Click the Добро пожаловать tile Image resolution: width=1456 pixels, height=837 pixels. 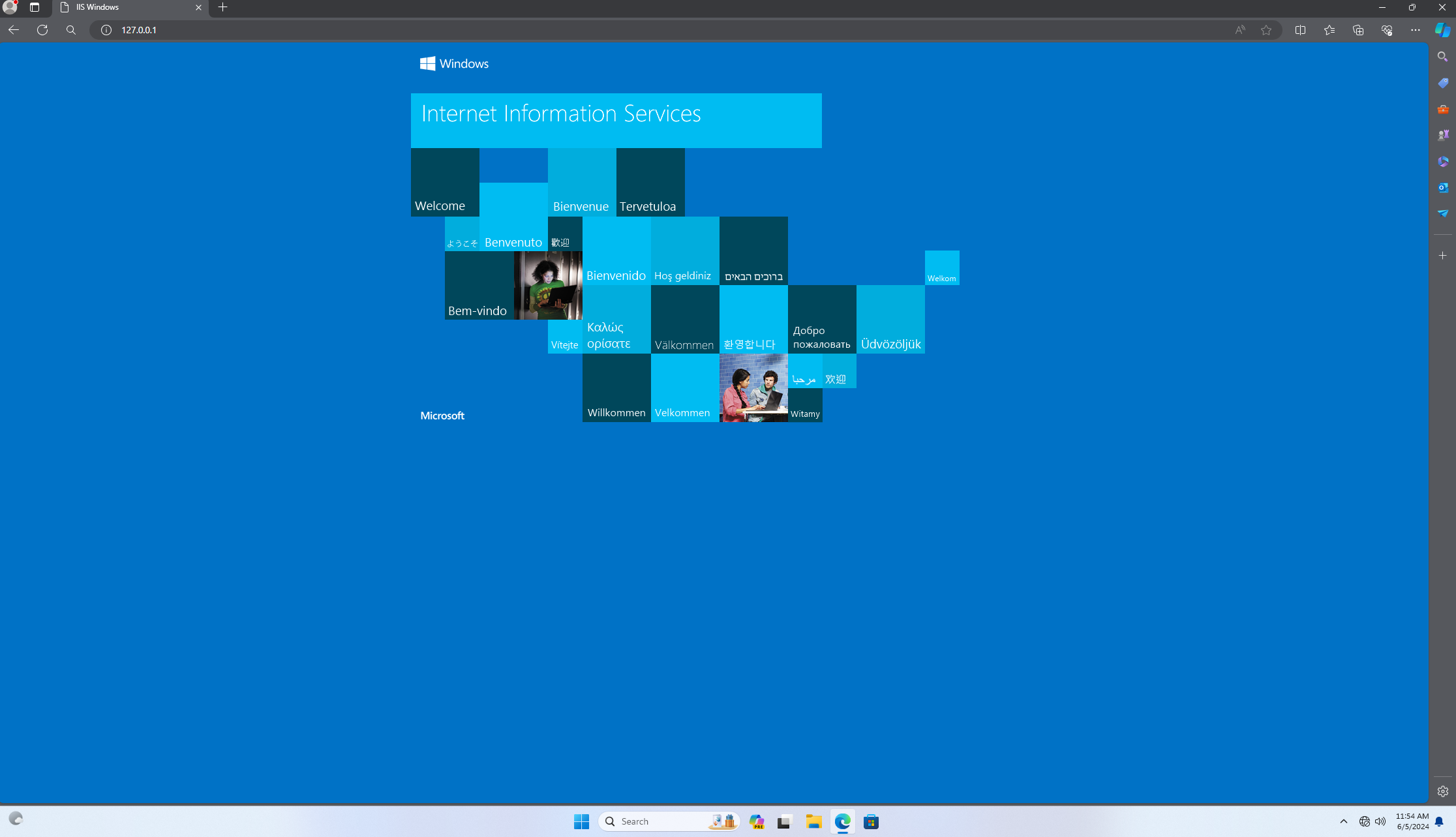[822, 319]
